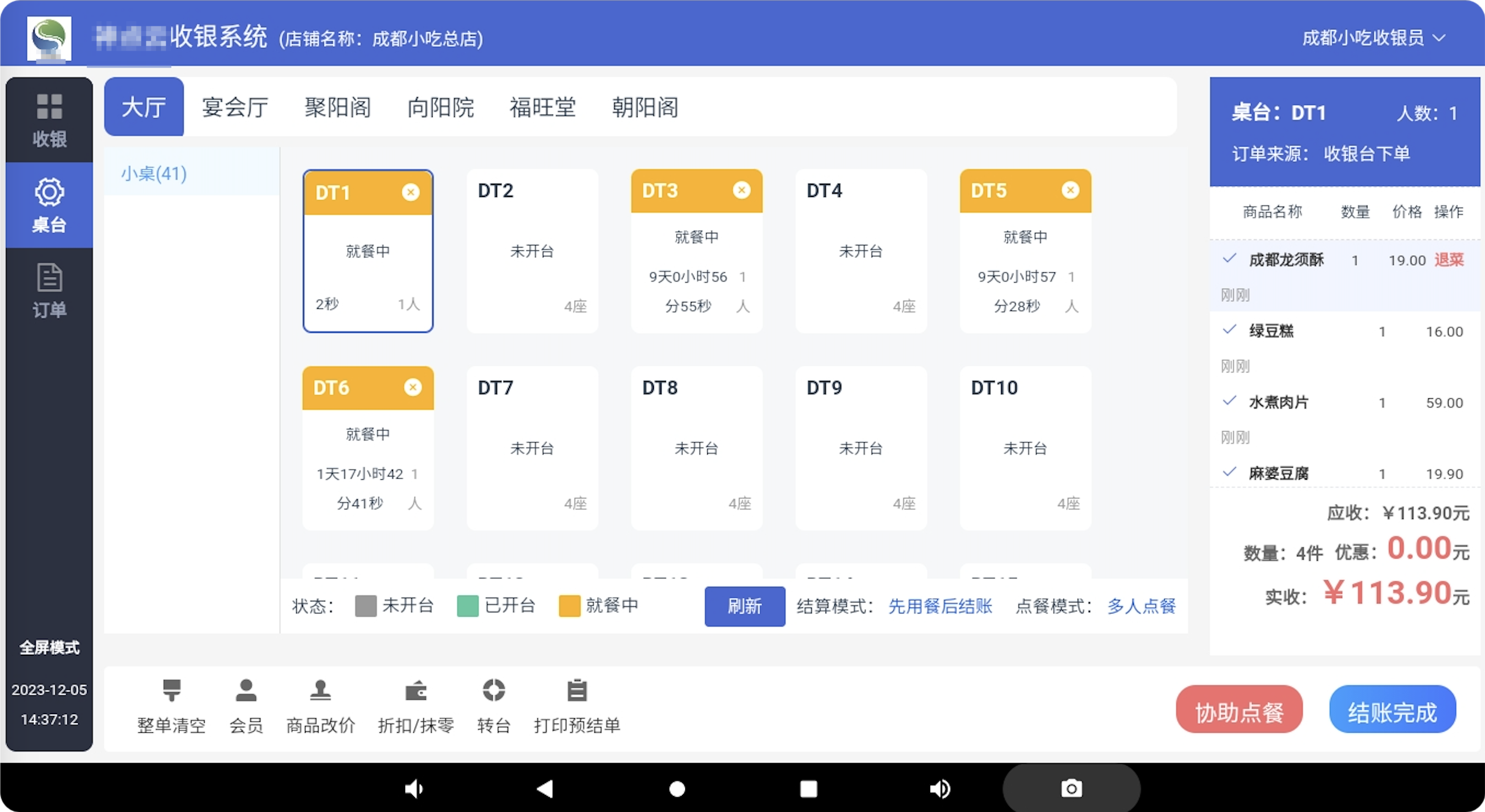This screenshot has width=1485, height=812.
Task: Open the 会员 member icon
Action: pos(246,690)
